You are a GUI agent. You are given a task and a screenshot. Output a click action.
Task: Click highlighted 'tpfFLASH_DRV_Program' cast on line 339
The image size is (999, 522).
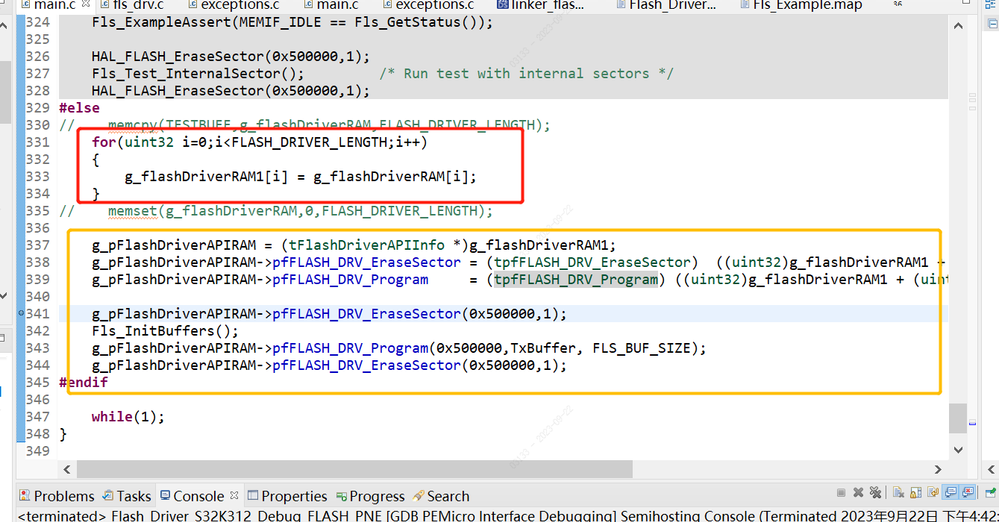tap(576, 279)
